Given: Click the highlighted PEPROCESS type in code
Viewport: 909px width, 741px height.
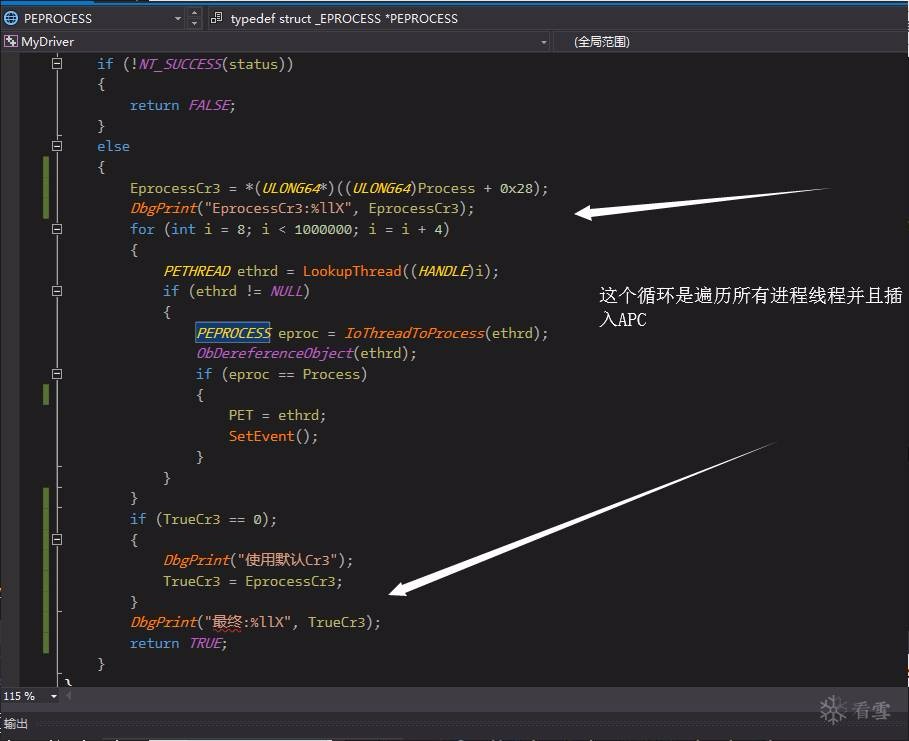Looking at the screenshot, I should pyautogui.click(x=233, y=333).
